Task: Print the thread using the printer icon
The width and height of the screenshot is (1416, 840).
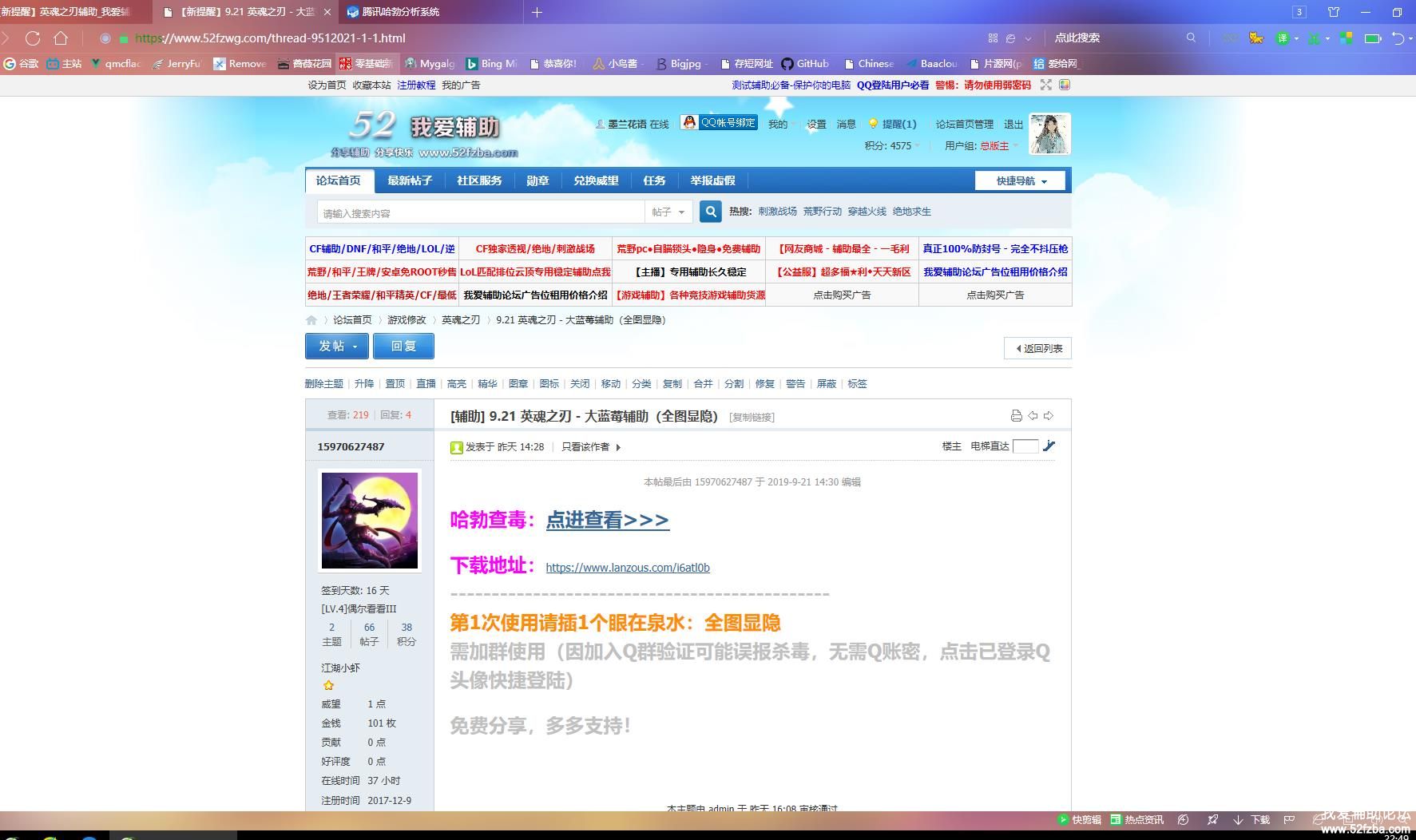Action: [x=1016, y=416]
